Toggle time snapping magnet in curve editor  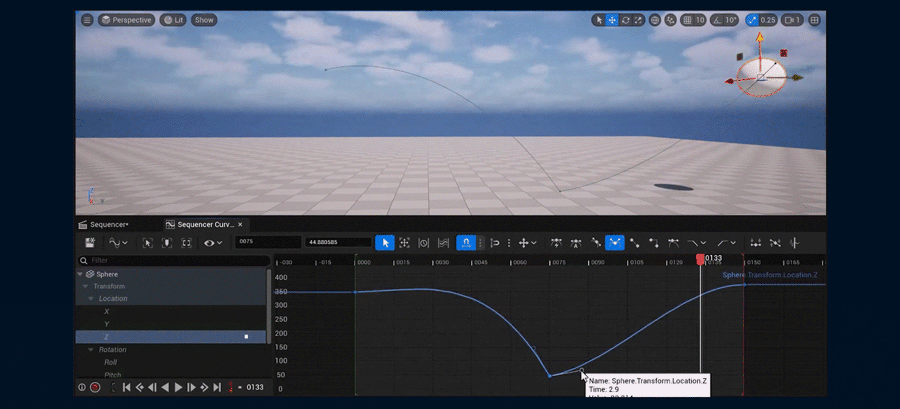pos(466,243)
